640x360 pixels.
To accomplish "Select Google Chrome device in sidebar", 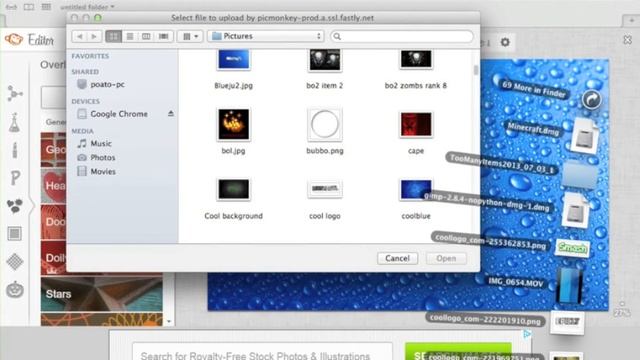I will 113,114.
